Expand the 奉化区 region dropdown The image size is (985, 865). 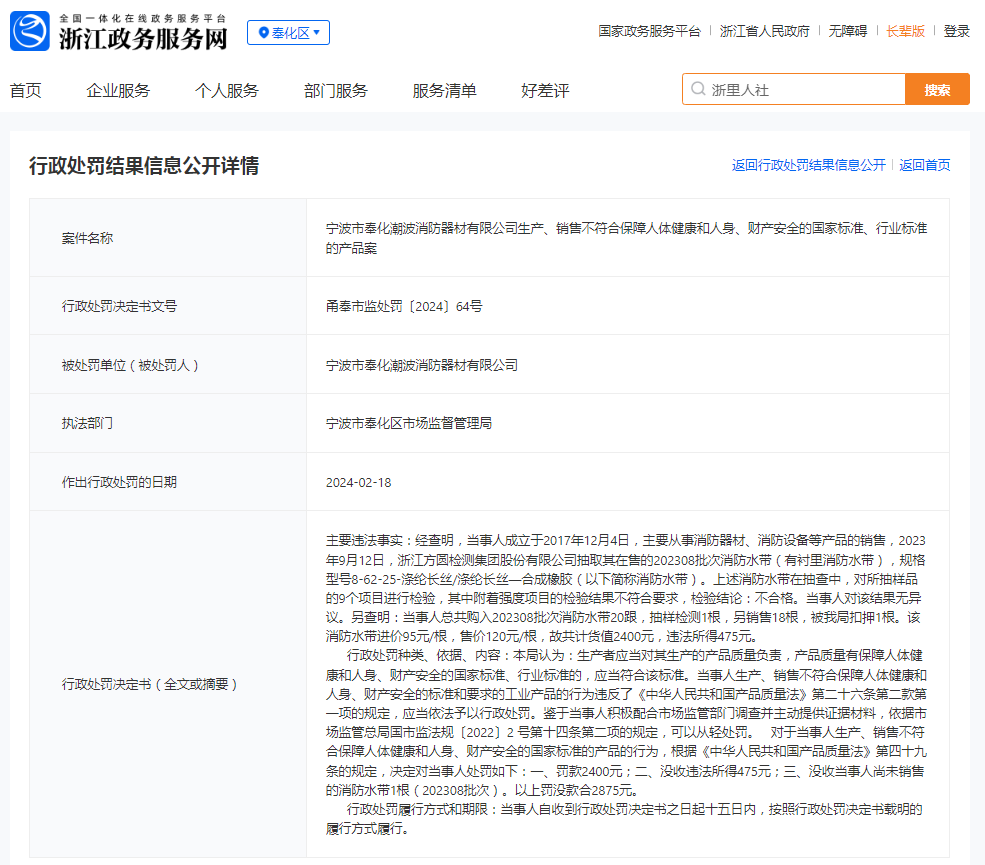coord(288,33)
